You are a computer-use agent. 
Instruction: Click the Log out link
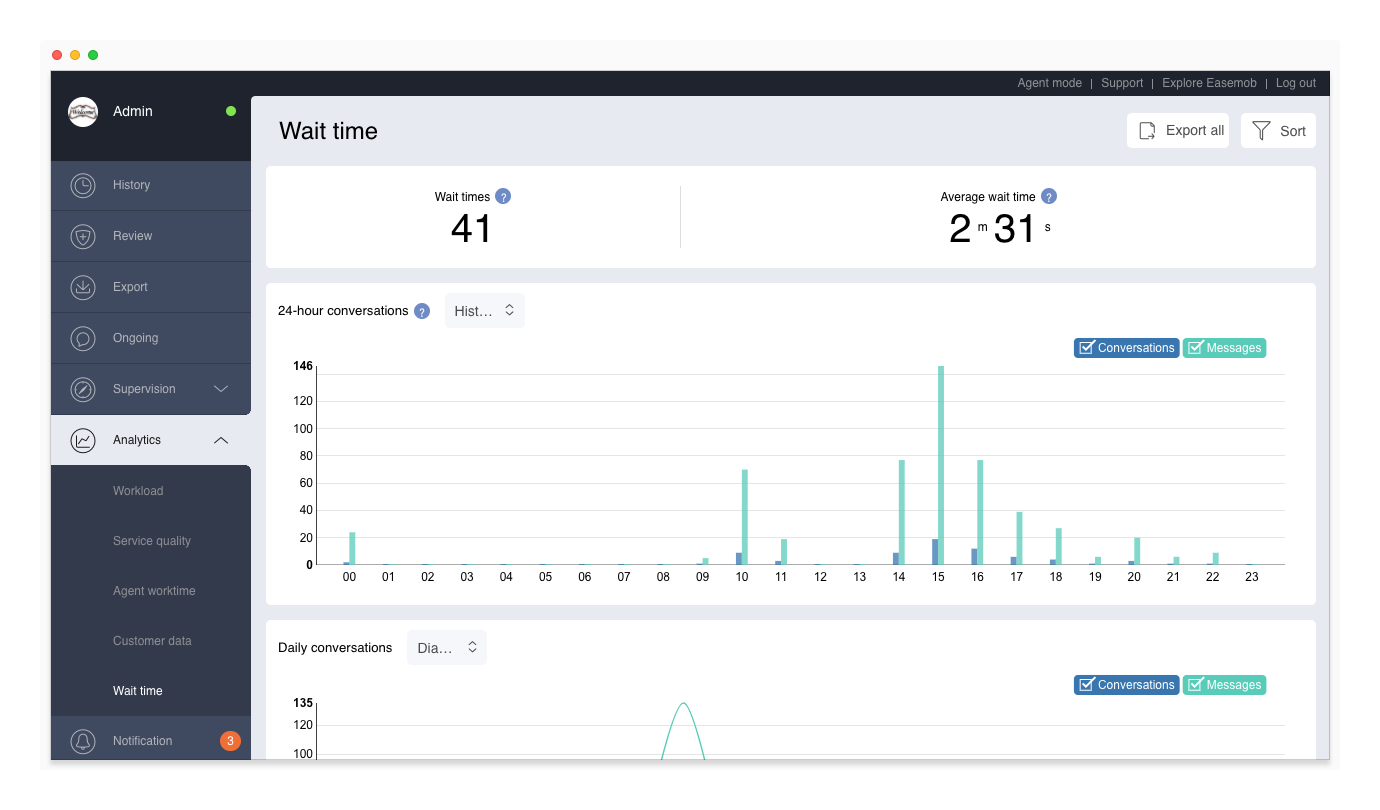pos(1296,83)
